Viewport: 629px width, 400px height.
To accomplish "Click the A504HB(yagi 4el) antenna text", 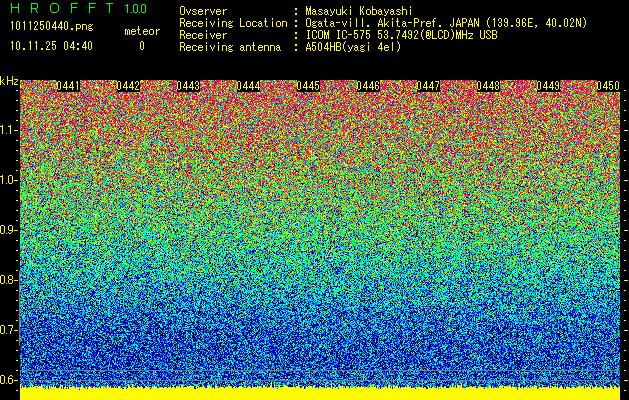I will 353,47.
